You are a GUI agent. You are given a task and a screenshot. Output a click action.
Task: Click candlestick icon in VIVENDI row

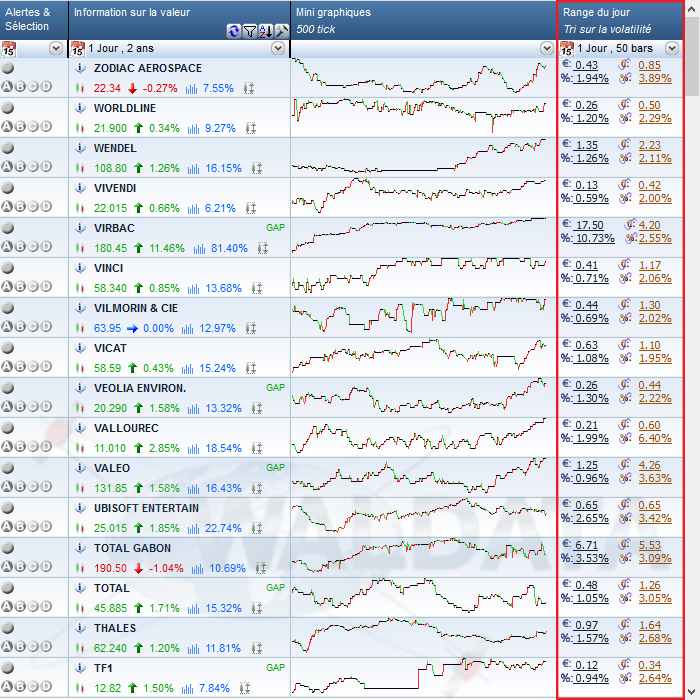[x=80, y=208]
